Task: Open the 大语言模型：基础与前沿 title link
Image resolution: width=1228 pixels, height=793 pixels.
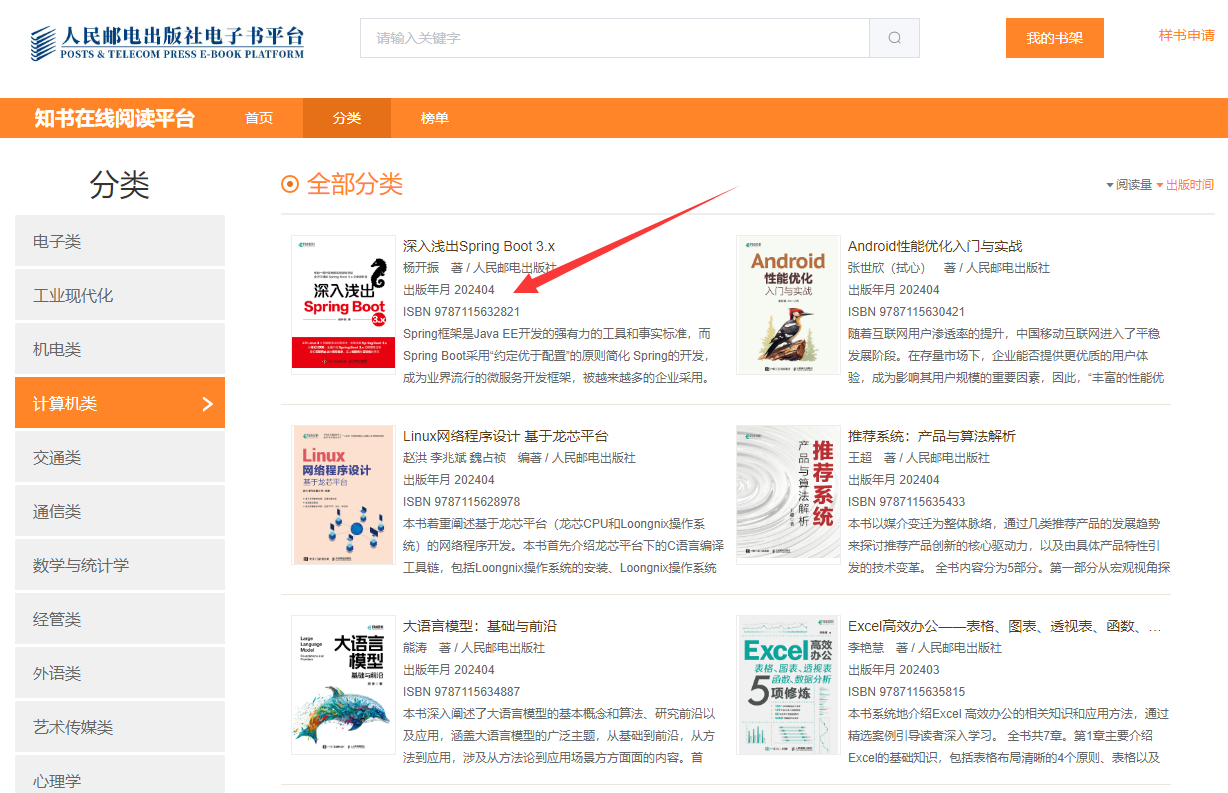Action: (x=479, y=626)
